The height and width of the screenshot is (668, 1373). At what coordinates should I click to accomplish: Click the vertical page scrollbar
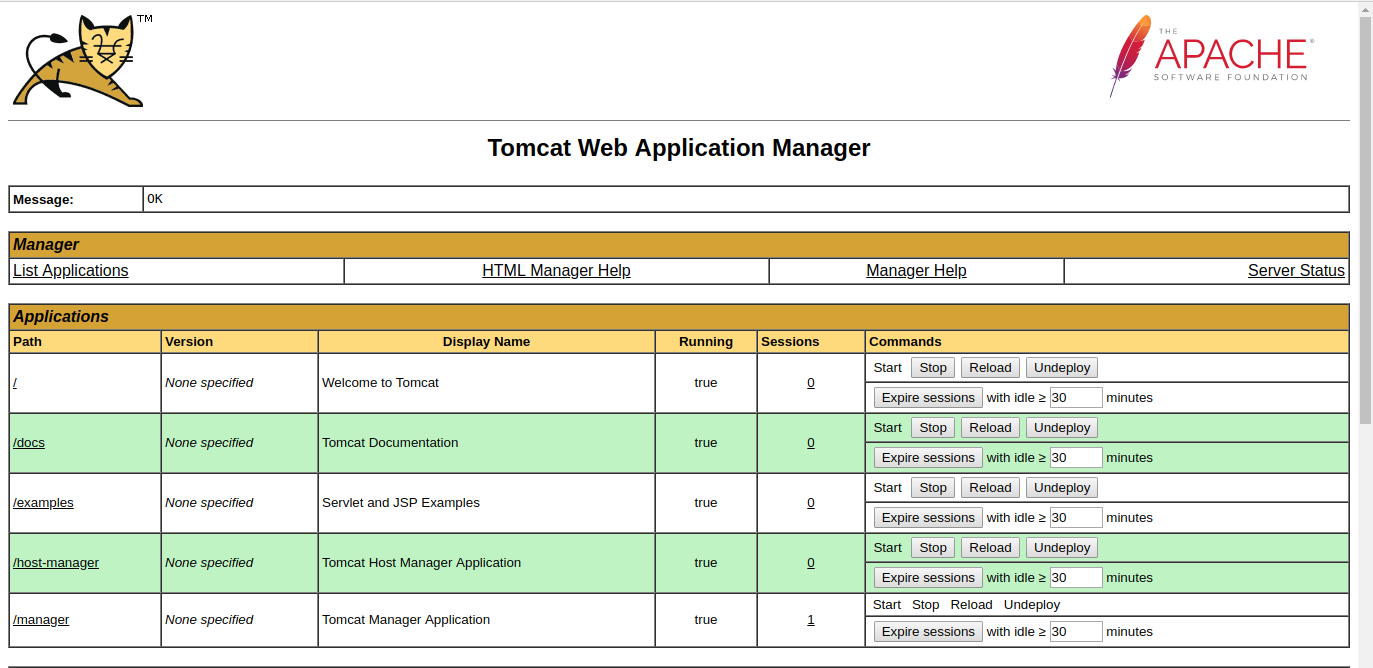tap(1365, 220)
